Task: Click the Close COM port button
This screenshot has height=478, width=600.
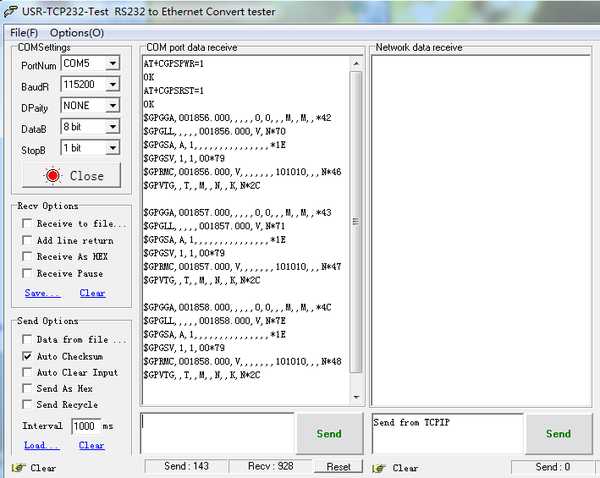Action: pos(72,175)
